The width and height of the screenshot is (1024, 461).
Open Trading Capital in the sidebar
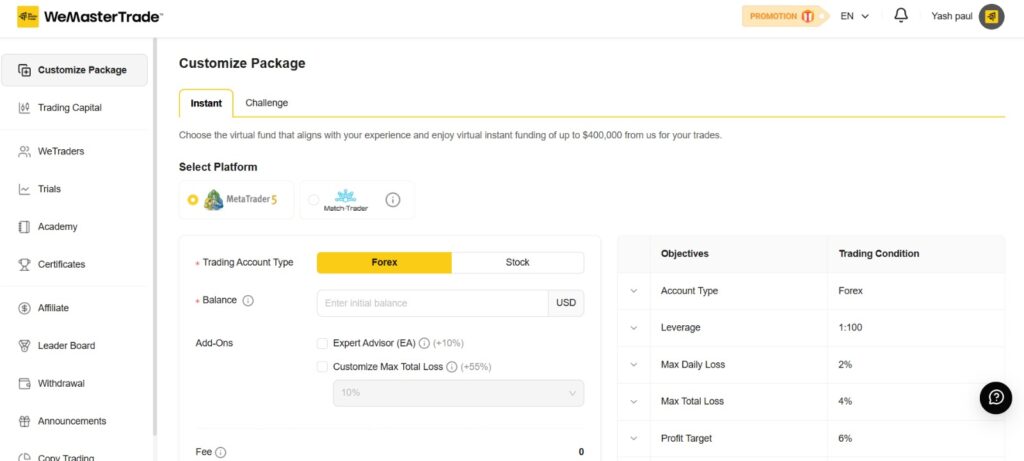[69, 108]
